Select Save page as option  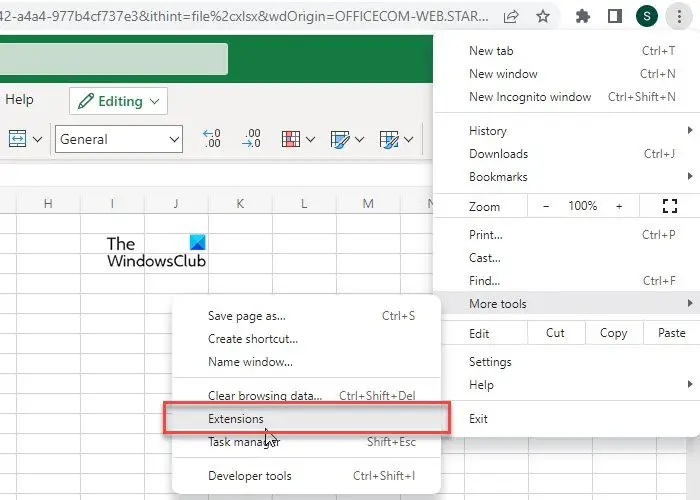pos(307,316)
